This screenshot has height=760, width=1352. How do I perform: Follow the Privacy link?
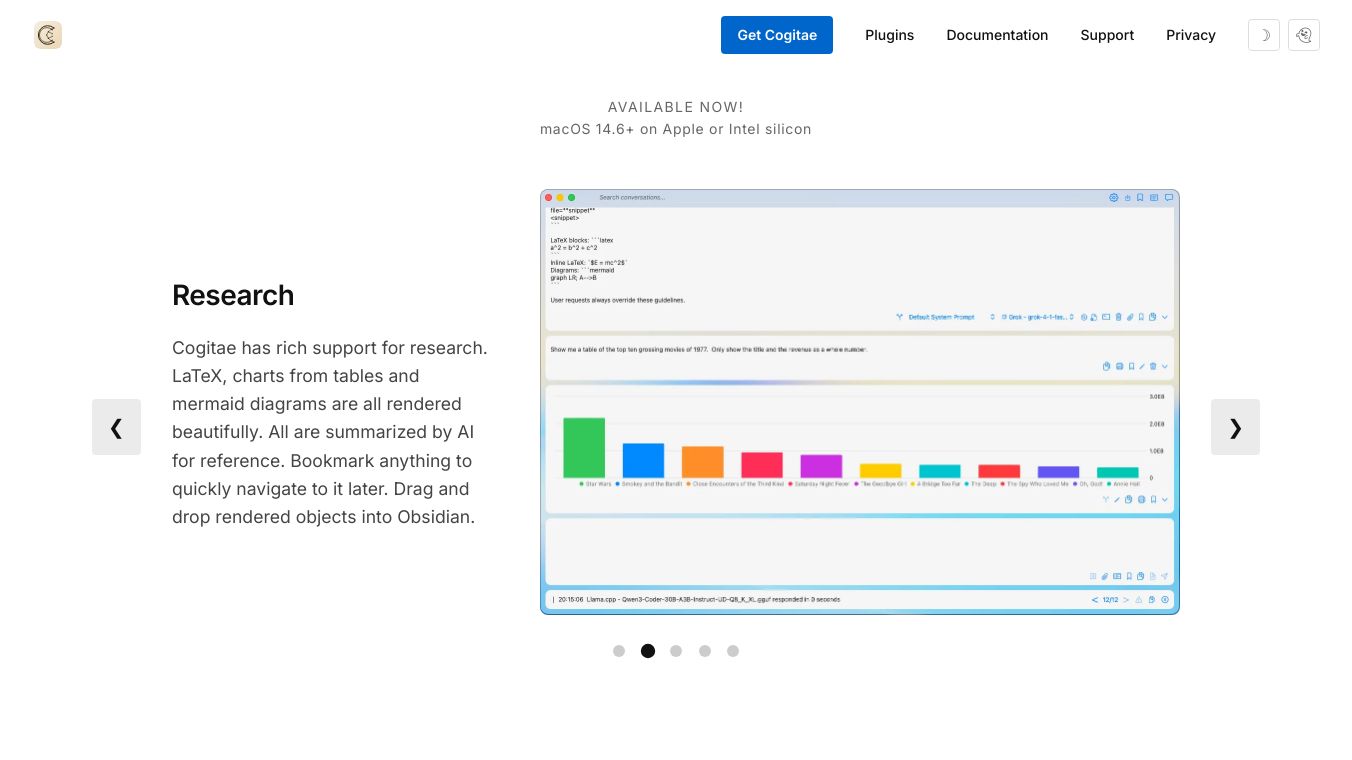(1190, 35)
